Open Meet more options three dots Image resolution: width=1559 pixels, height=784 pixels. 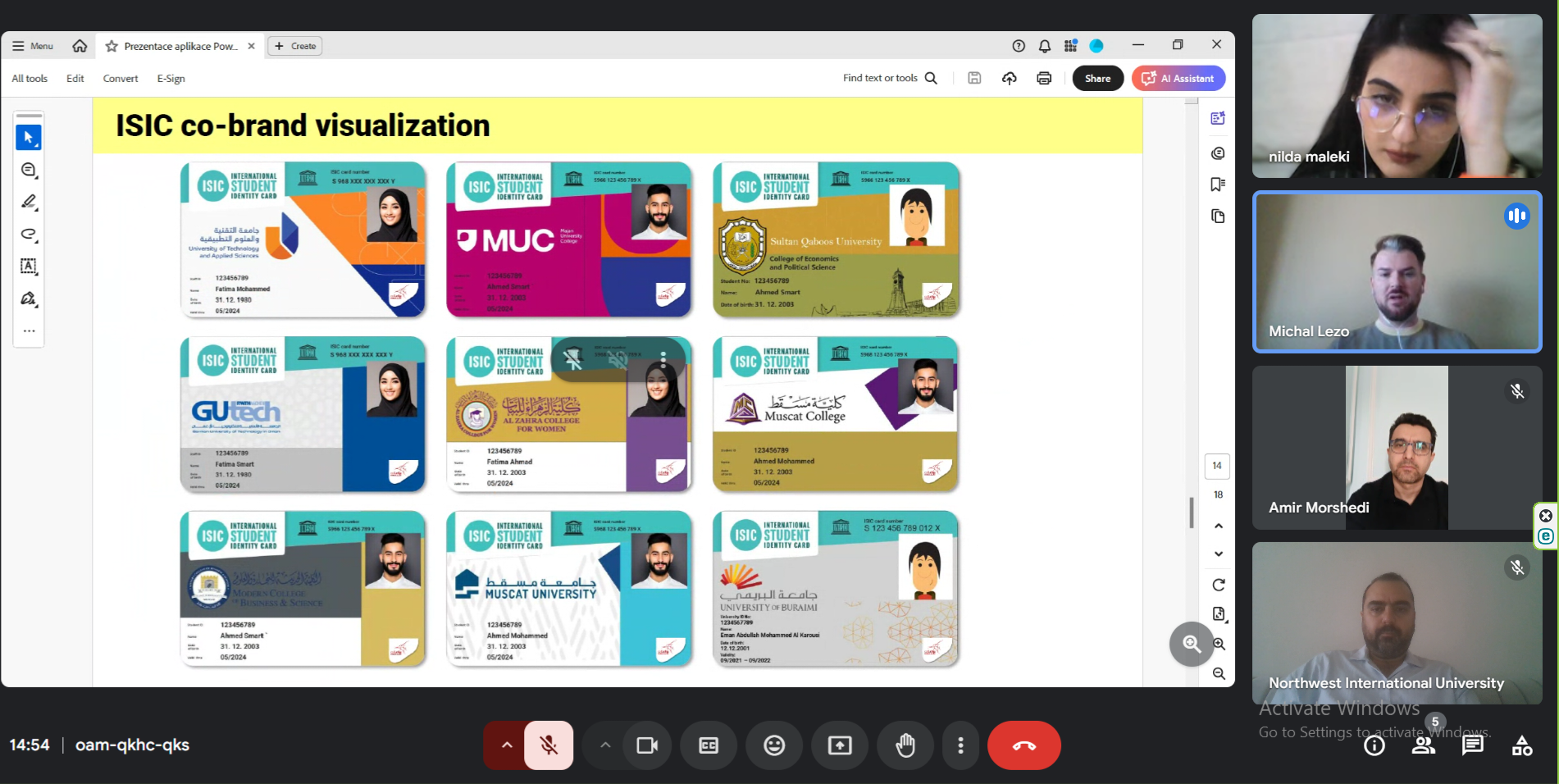coord(960,745)
